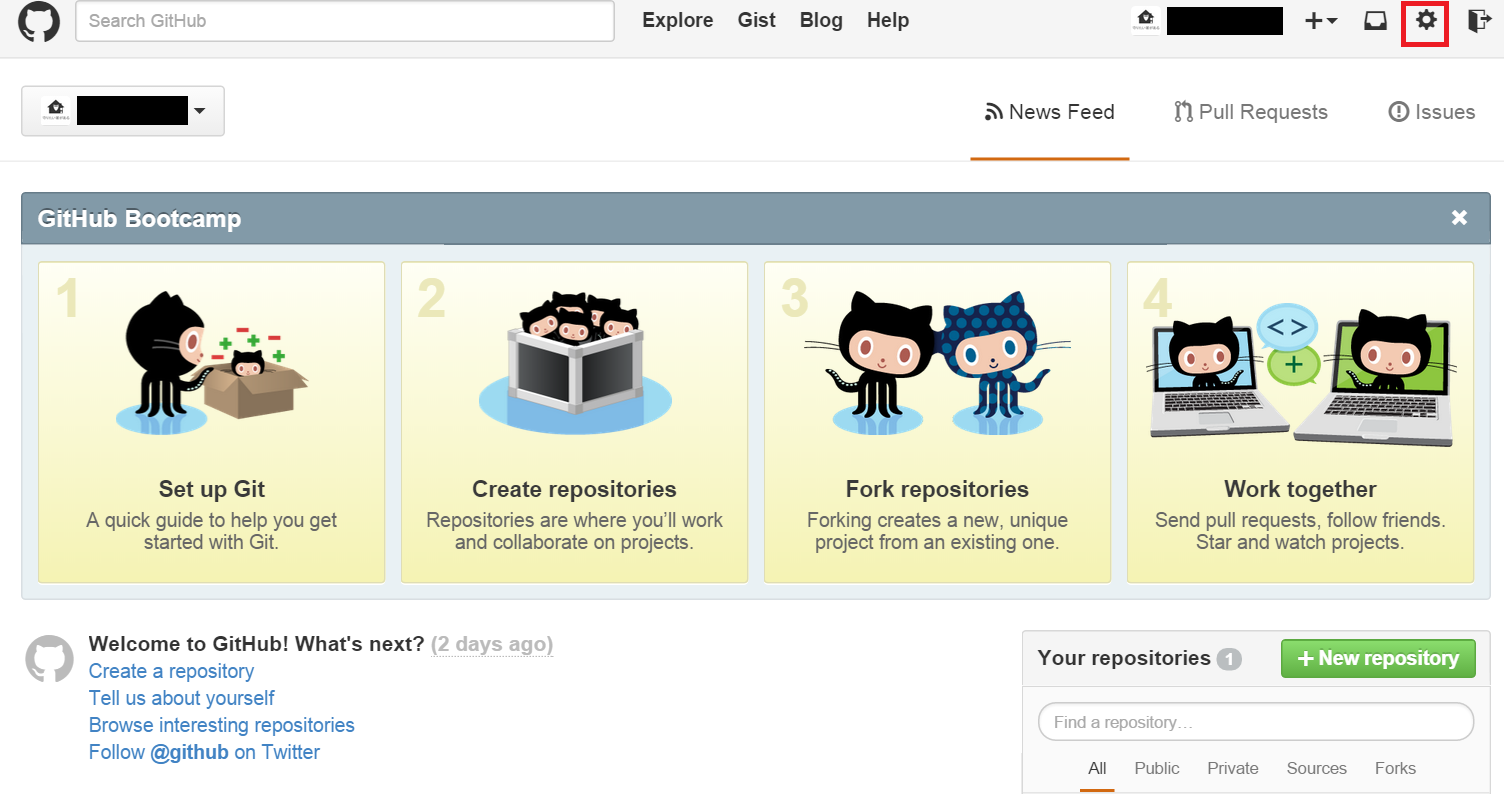
Task: Click your profile avatar in the header
Action: click(1146, 20)
